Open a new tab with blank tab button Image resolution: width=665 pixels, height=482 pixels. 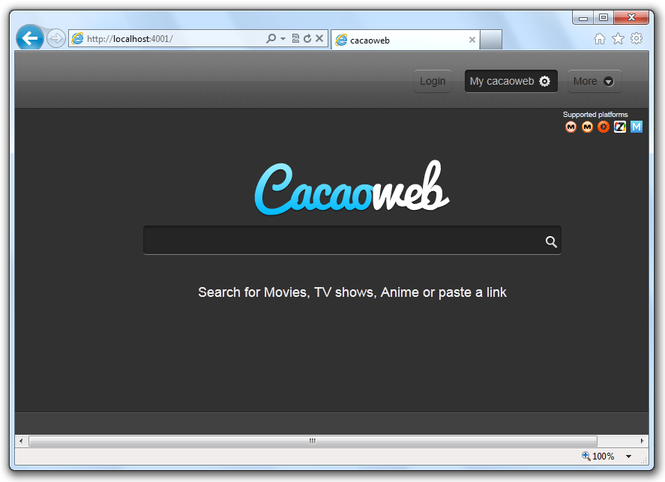point(491,40)
